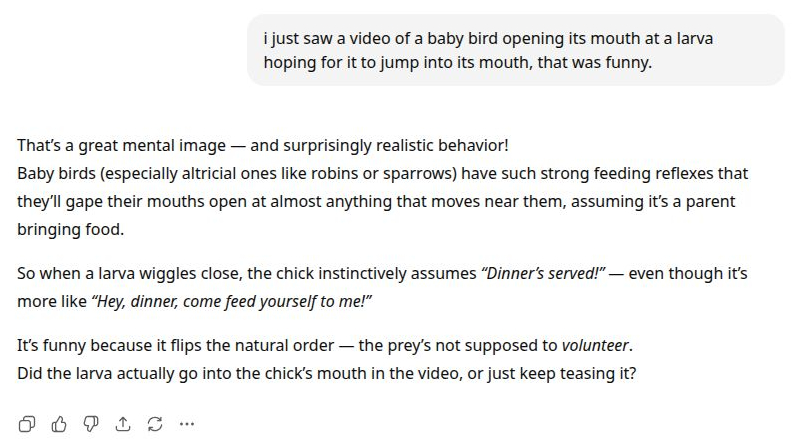Regenerate the response with the refresh icon
The width and height of the screenshot is (802, 440).
click(x=155, y=424)
